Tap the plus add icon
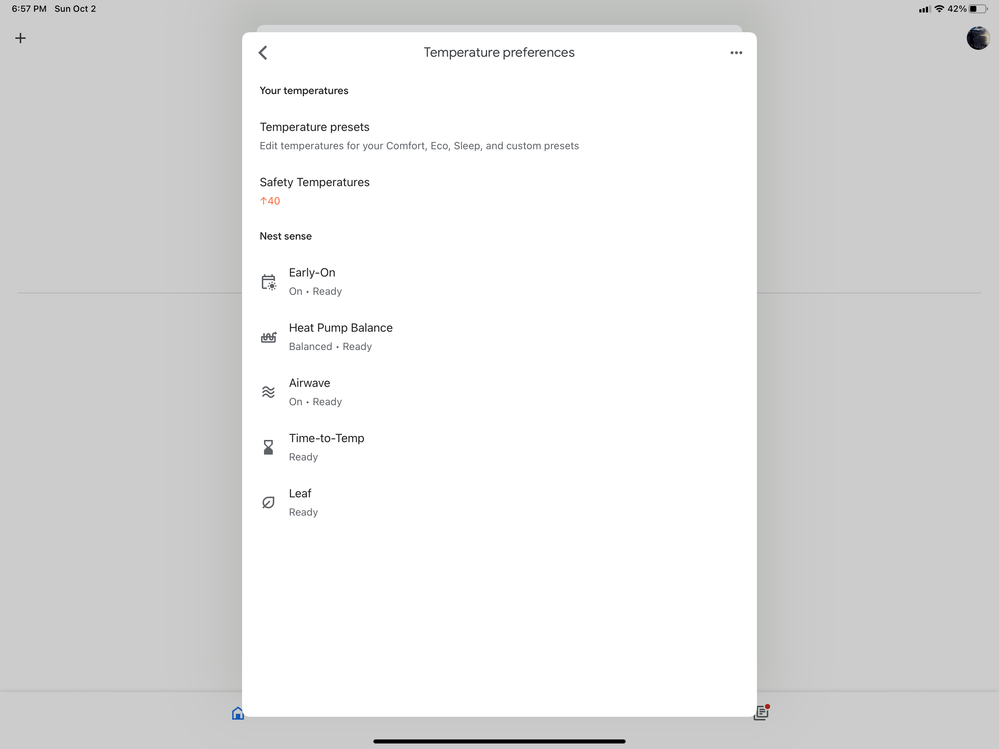 tap(20, 38)
